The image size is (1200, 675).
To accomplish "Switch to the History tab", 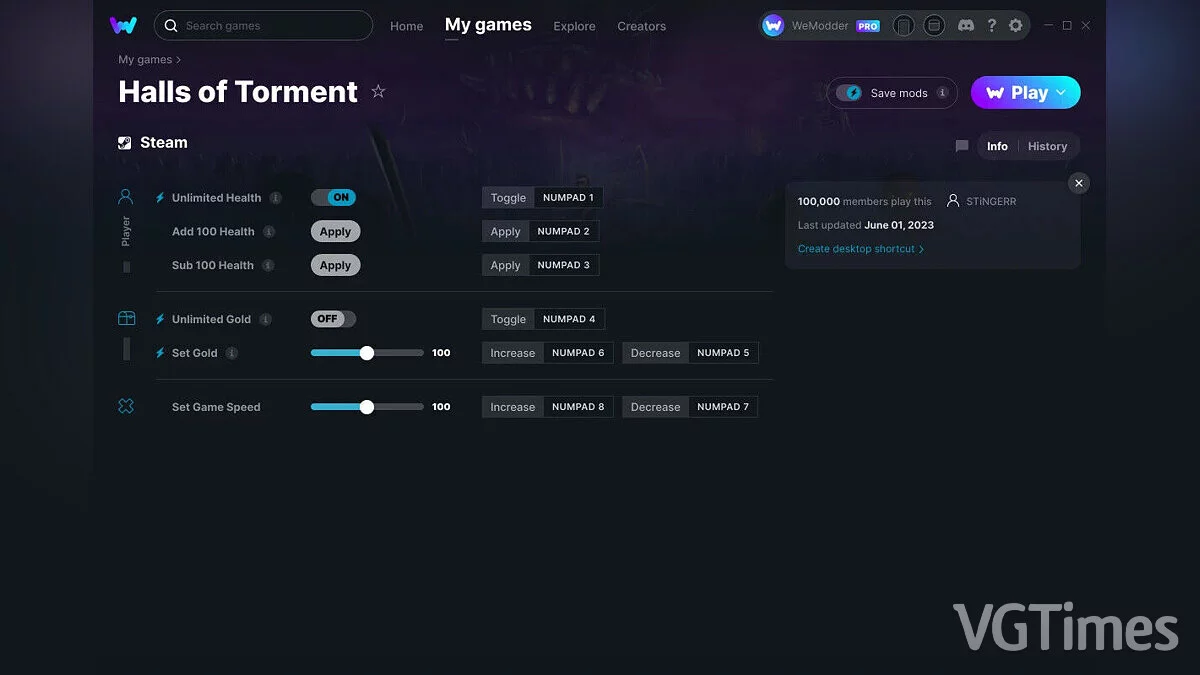I will pyautogui.click(x=1047, y=146).
